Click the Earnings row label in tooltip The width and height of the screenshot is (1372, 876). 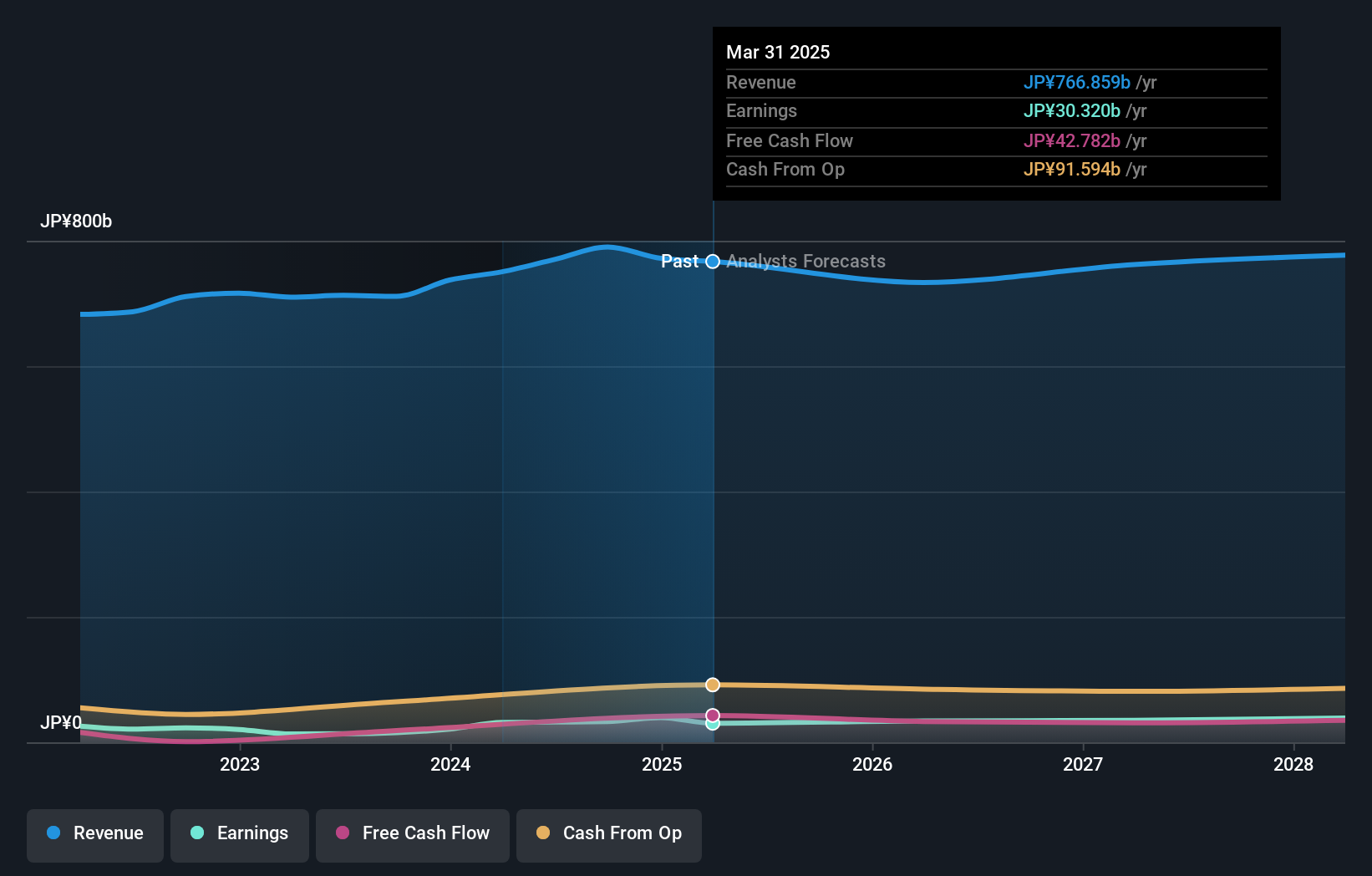pyautogui.click(x=762, y=111)
